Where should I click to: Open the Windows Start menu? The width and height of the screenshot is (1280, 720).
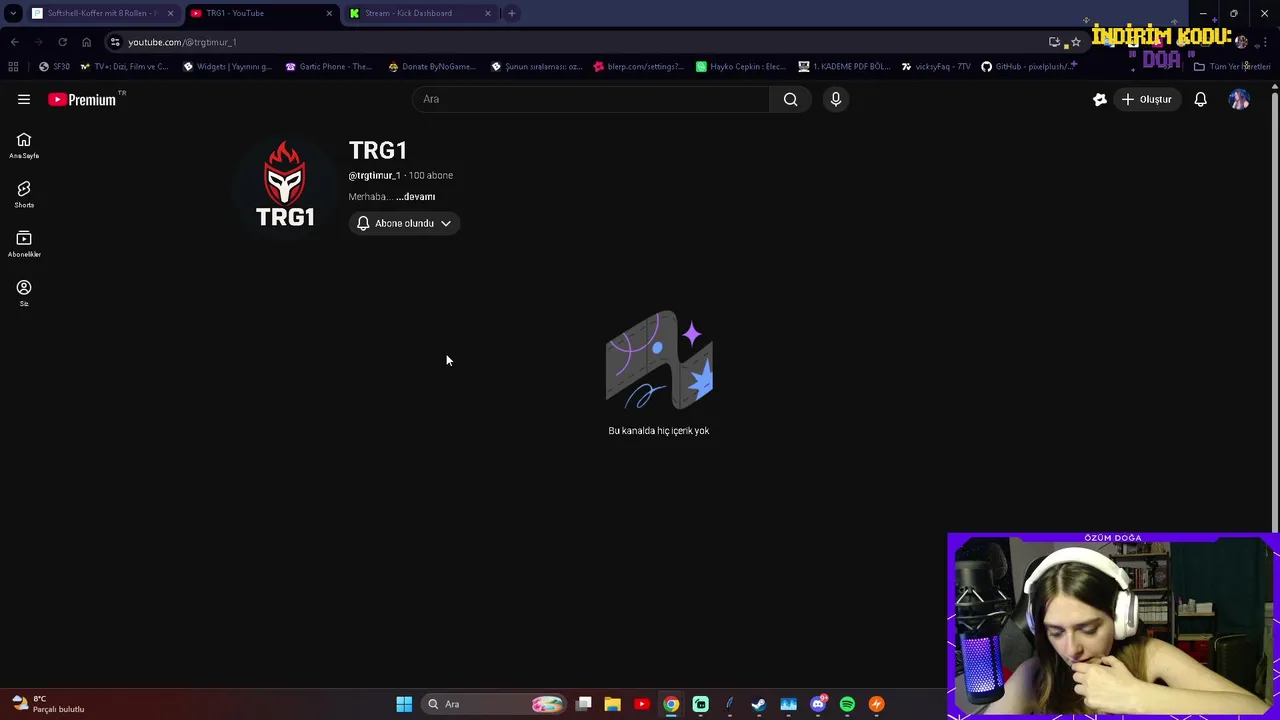(404, 704)
